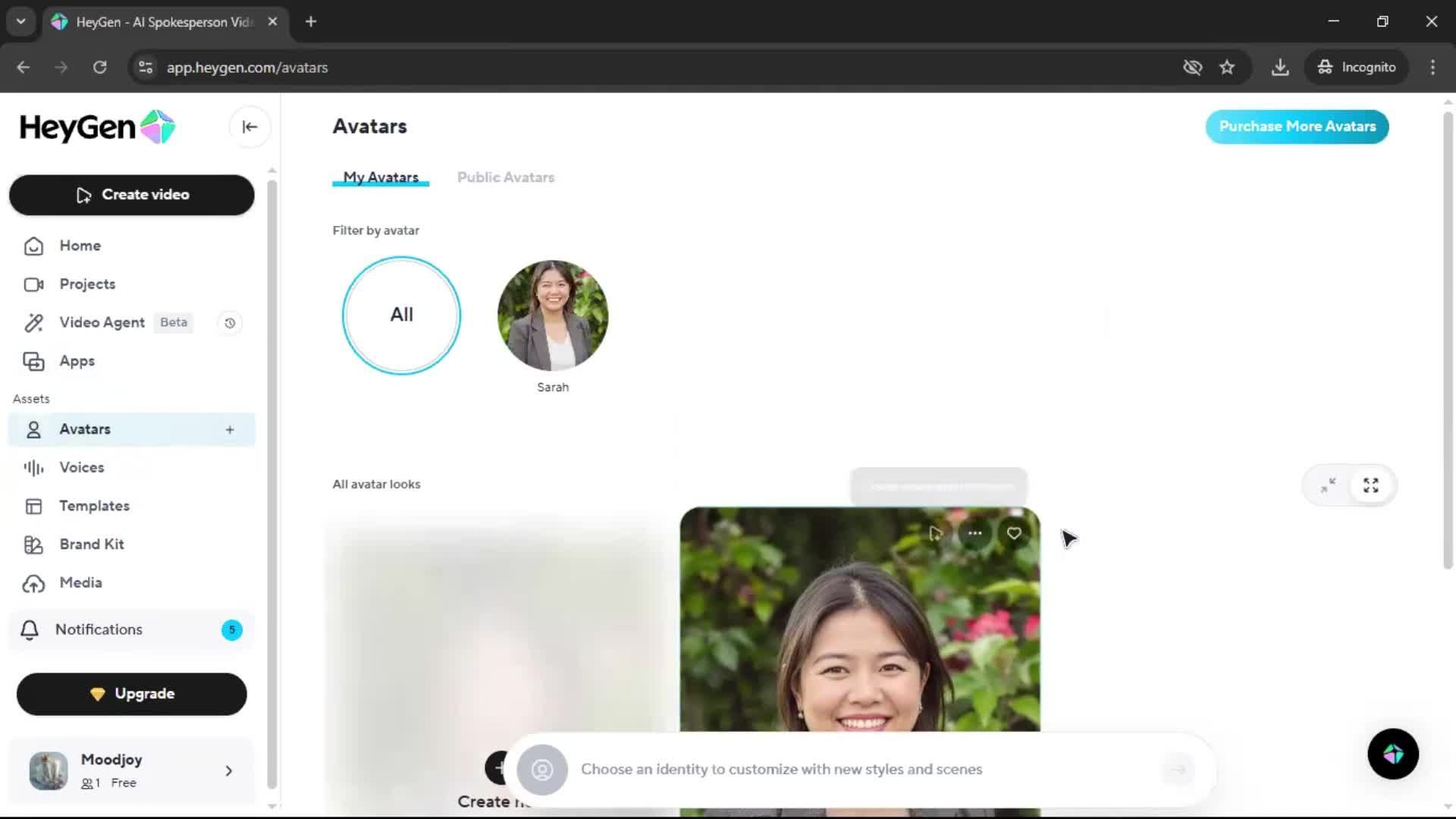Screen dimensions: 1456x819
Task: Click Purchase More Avatars button
Action: click(1297, 127)
